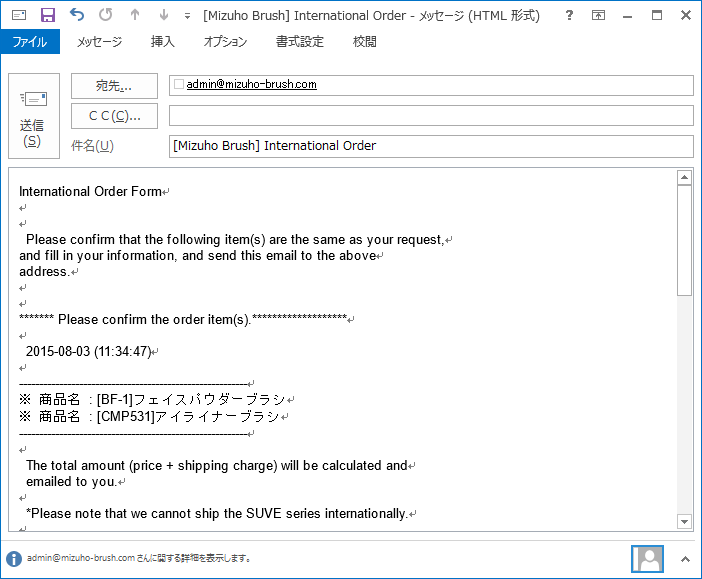
Task: Click the date text 2015-08-03 (11:34:47)
Action: [89, 352]
